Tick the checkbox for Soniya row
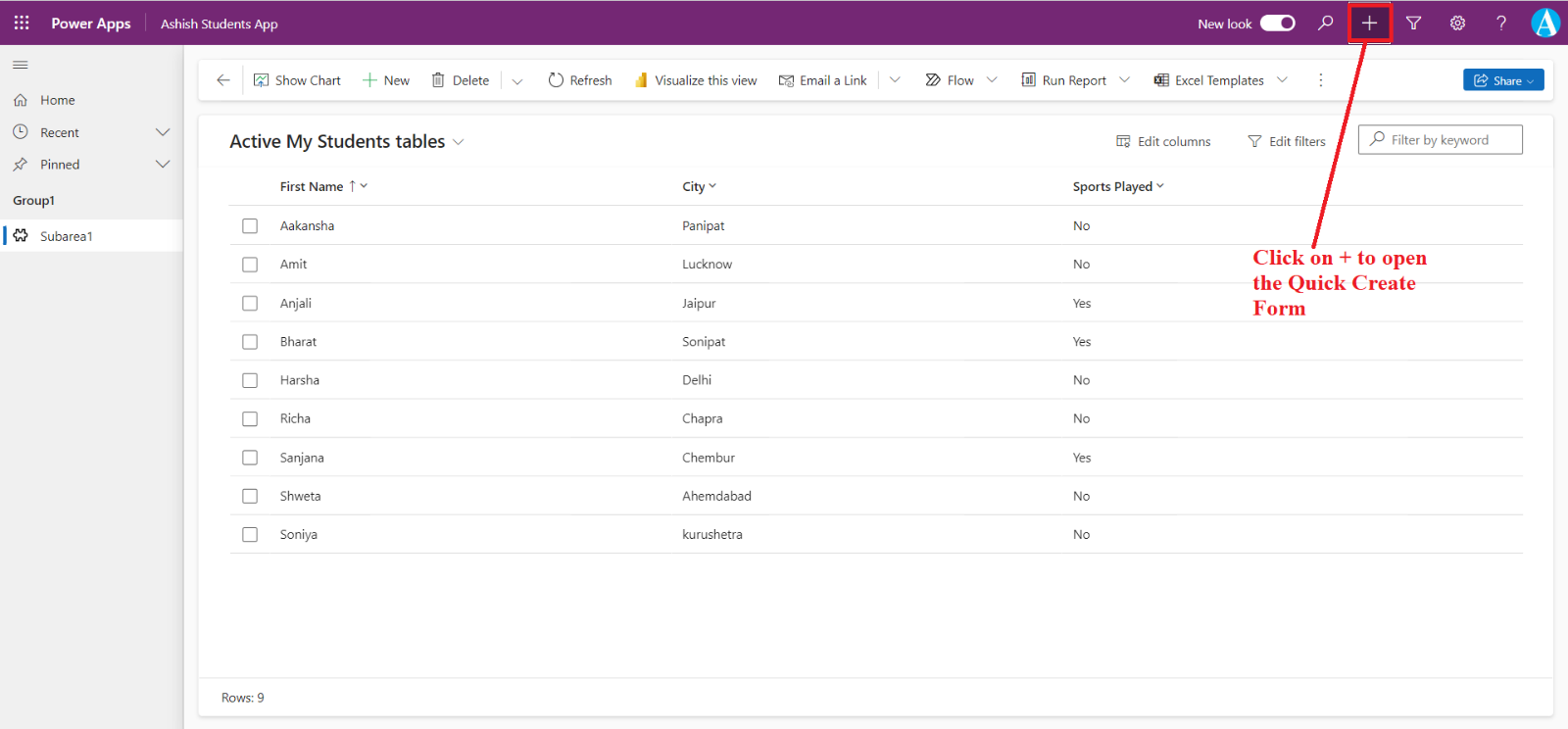Viewport: 1568px width, 729px height. point(250,535)
